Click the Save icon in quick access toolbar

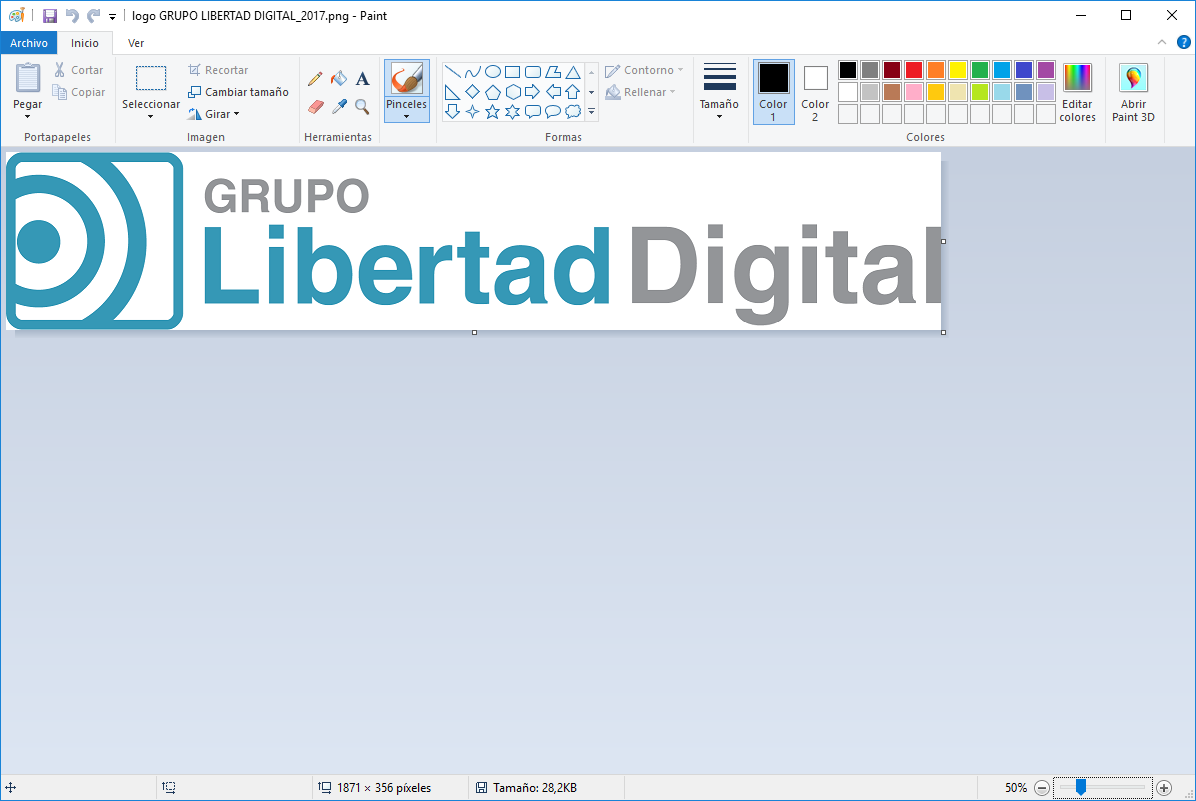(x=50, y=15)
